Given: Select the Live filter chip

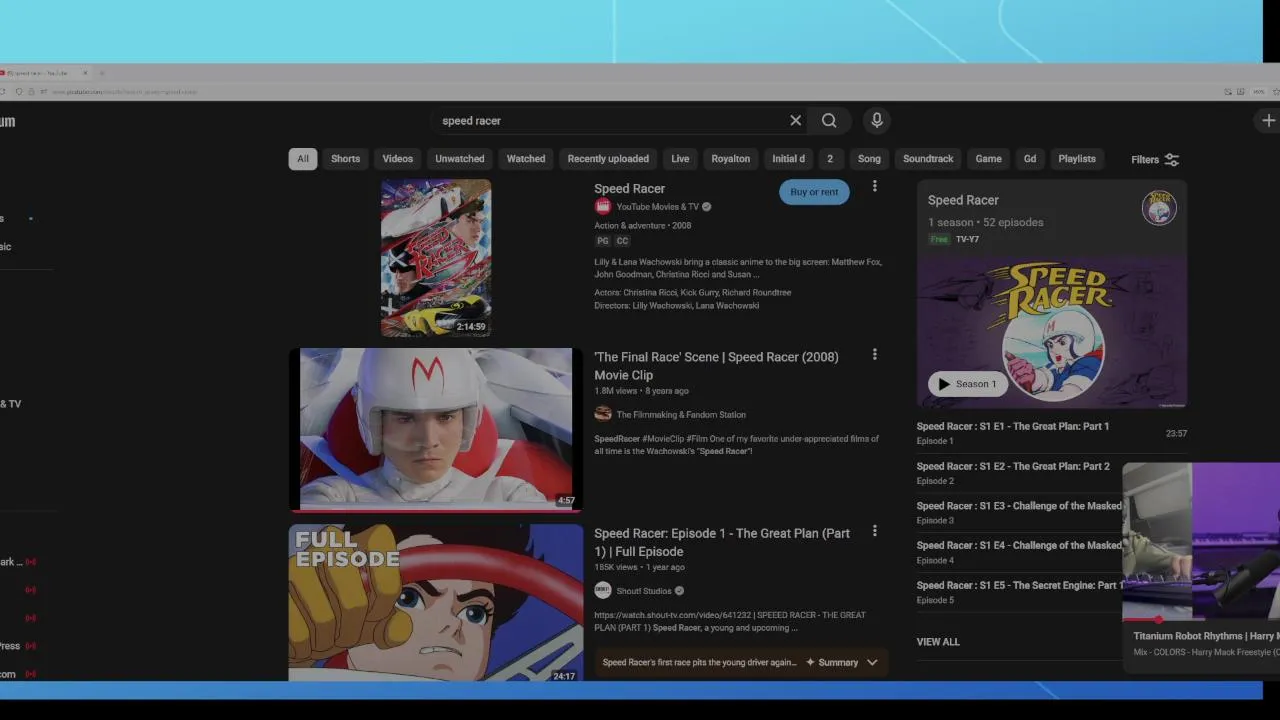Looking at the screenshot, I should (x=680, y=159).
